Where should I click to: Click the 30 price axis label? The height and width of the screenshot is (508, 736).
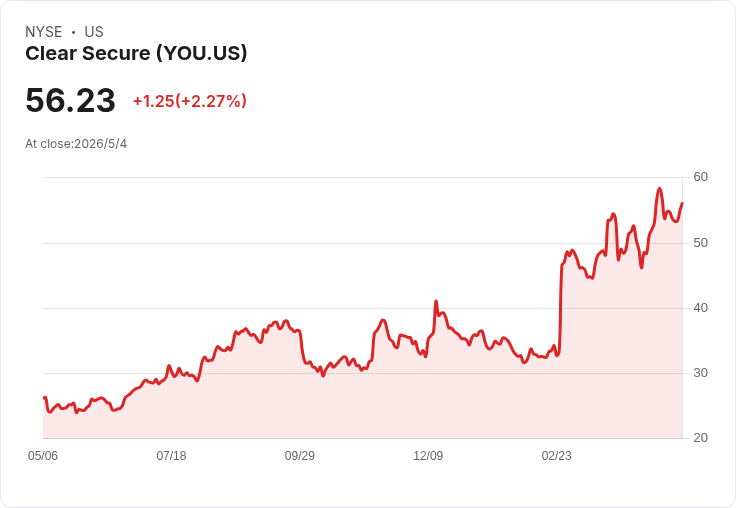click(700, 373)
